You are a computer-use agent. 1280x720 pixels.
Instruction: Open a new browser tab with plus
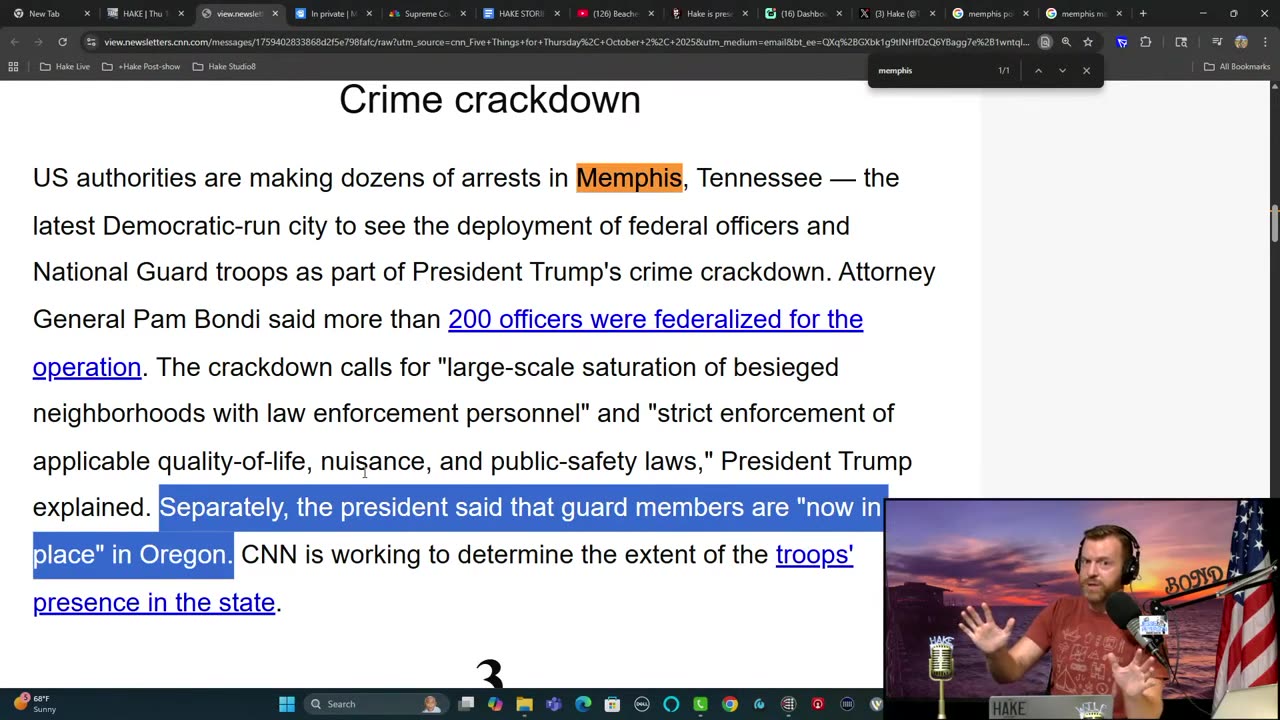1143,13
